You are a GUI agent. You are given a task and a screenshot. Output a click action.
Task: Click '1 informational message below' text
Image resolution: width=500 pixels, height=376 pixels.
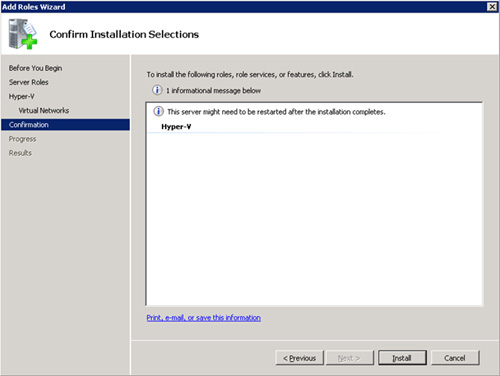[x=213, y=90]
